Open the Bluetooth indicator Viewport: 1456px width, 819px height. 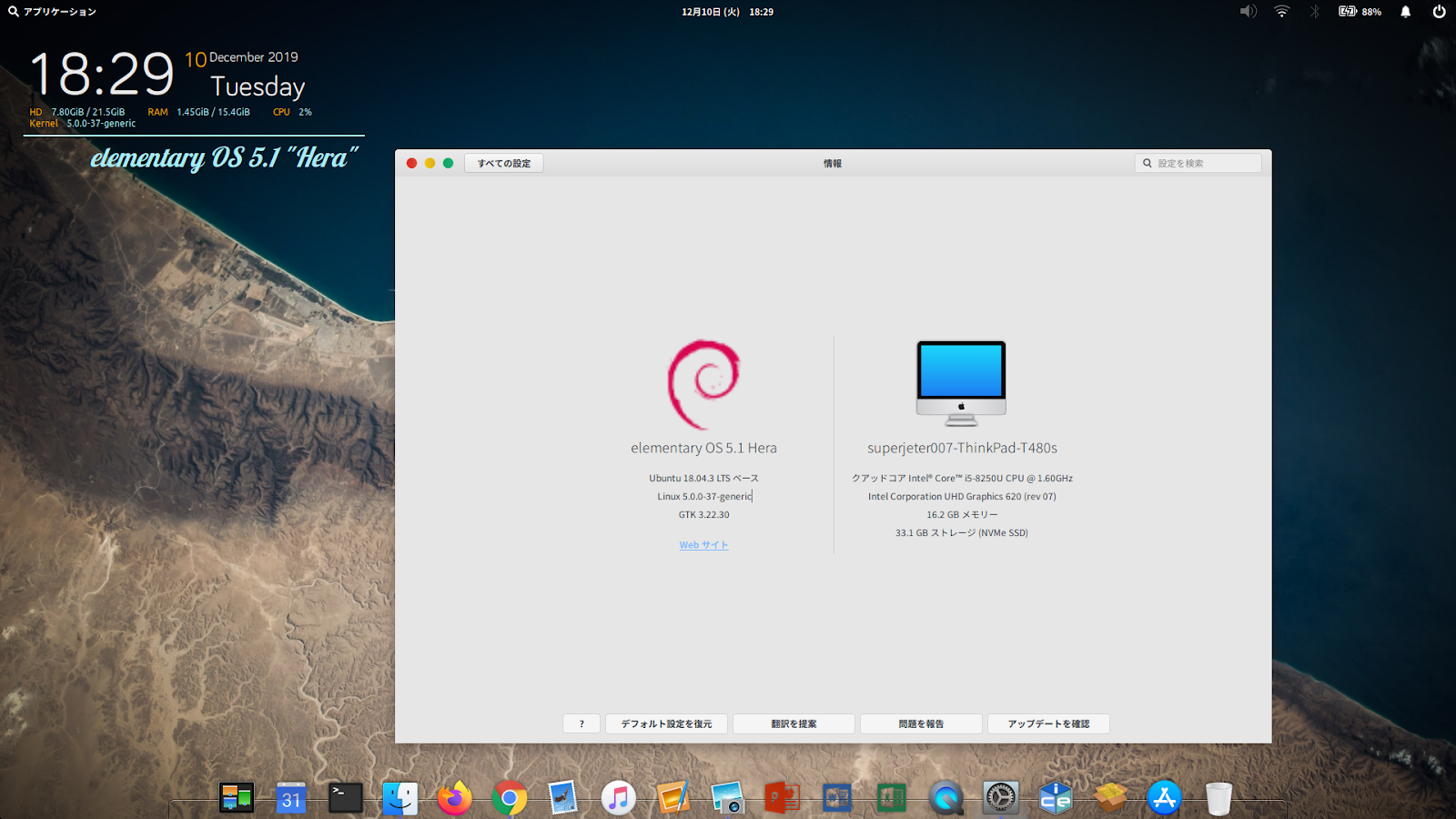tap(1314, 12)
